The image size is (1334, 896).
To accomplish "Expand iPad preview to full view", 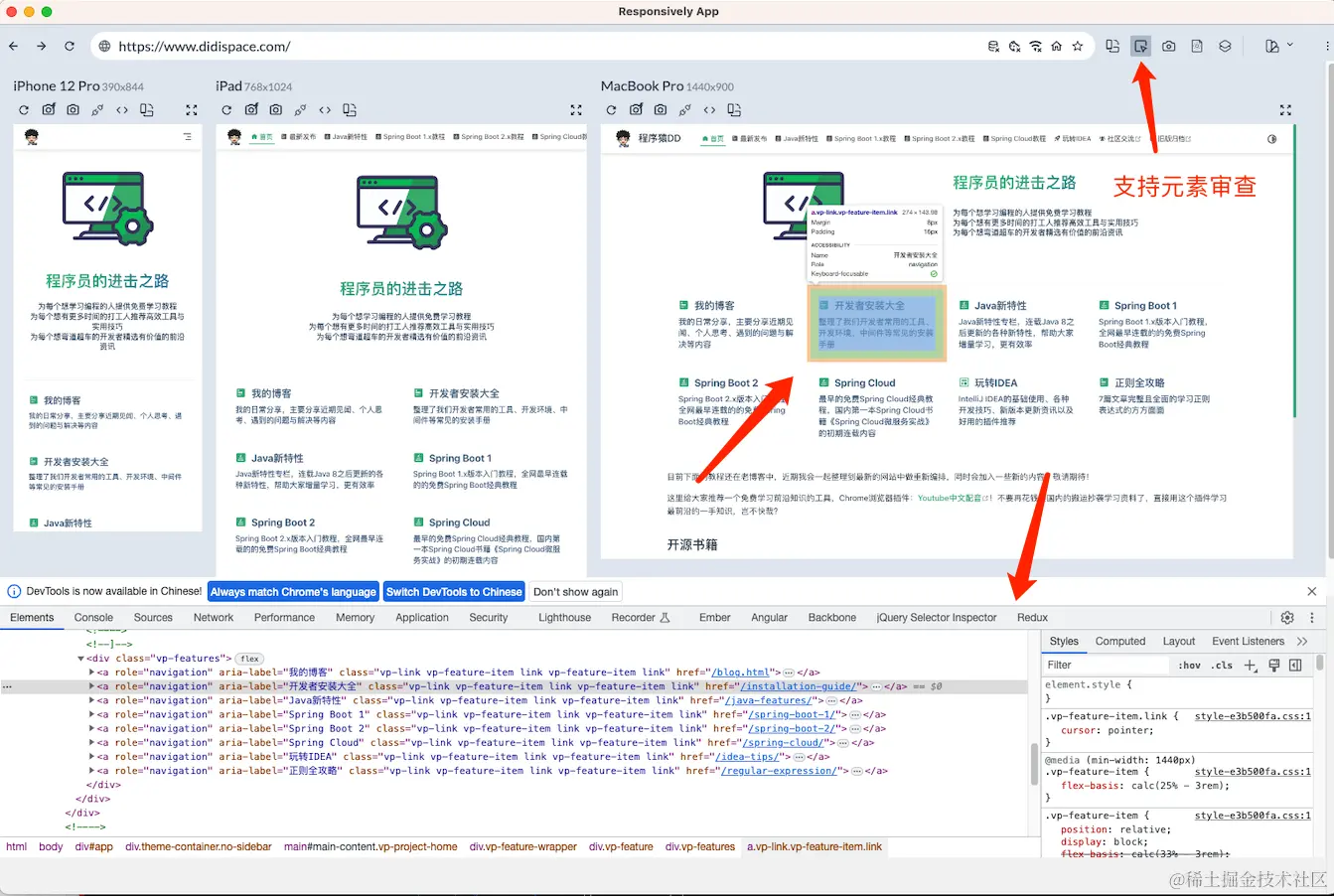I will coord(576,110).
